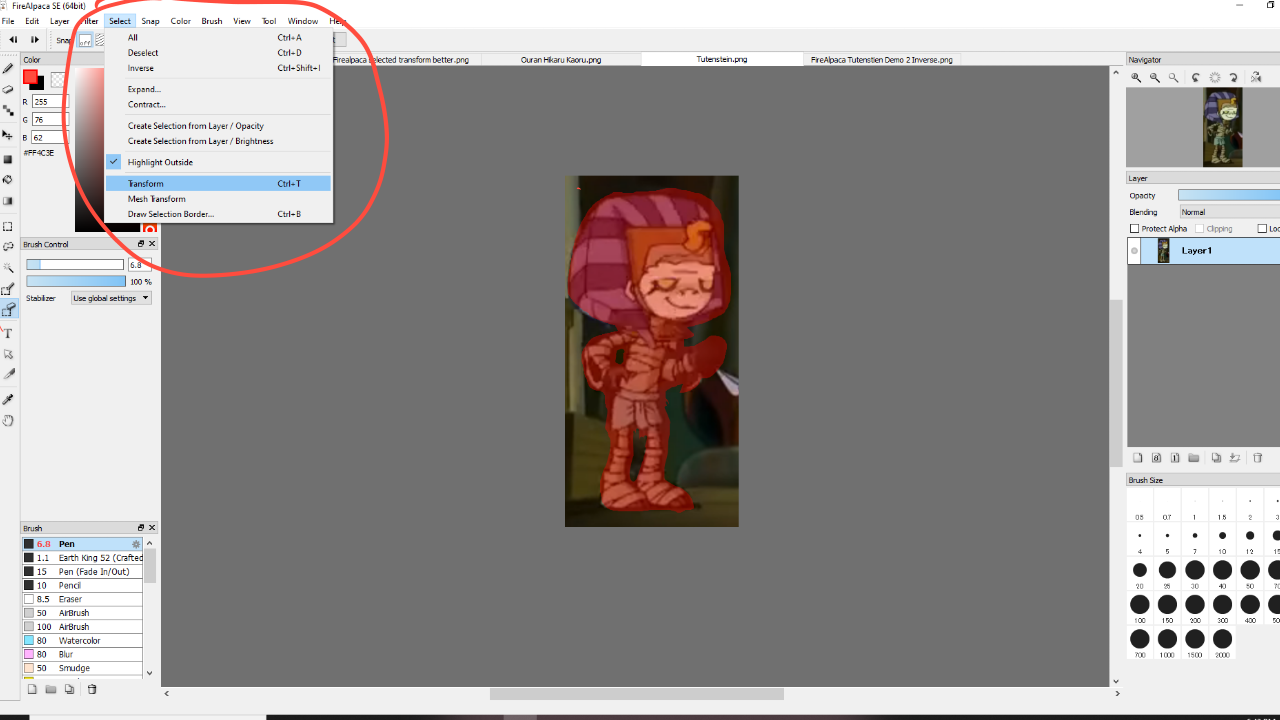Open the Stabilizer settings dropdown
The height and width of the screenshot is (720, 1280).
point(111,298)
